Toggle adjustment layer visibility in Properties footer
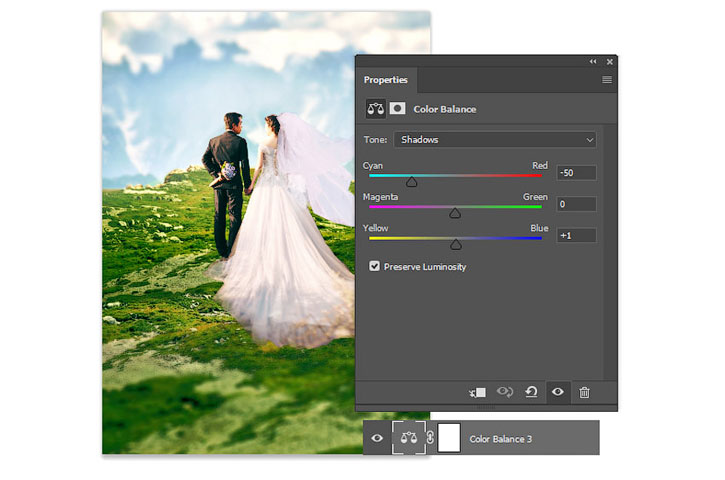The image size is (725, 480). pyautogui.click(x=558, y=392)
